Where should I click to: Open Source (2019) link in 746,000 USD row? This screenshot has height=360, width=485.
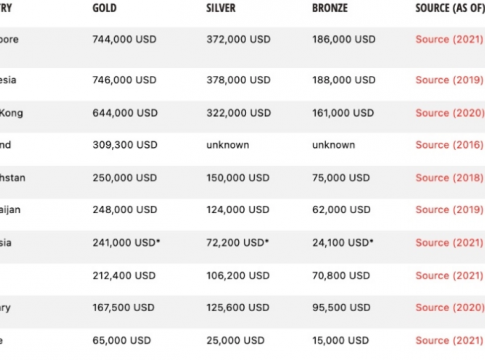coord(449,80)
